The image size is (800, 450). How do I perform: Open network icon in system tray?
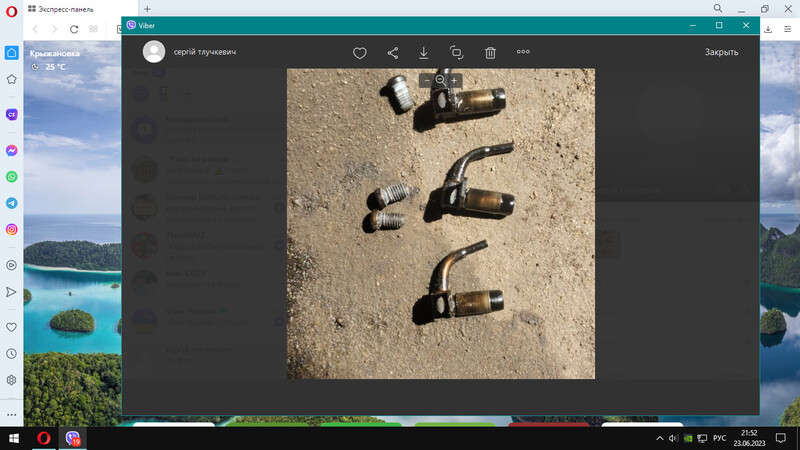(703, 438)
